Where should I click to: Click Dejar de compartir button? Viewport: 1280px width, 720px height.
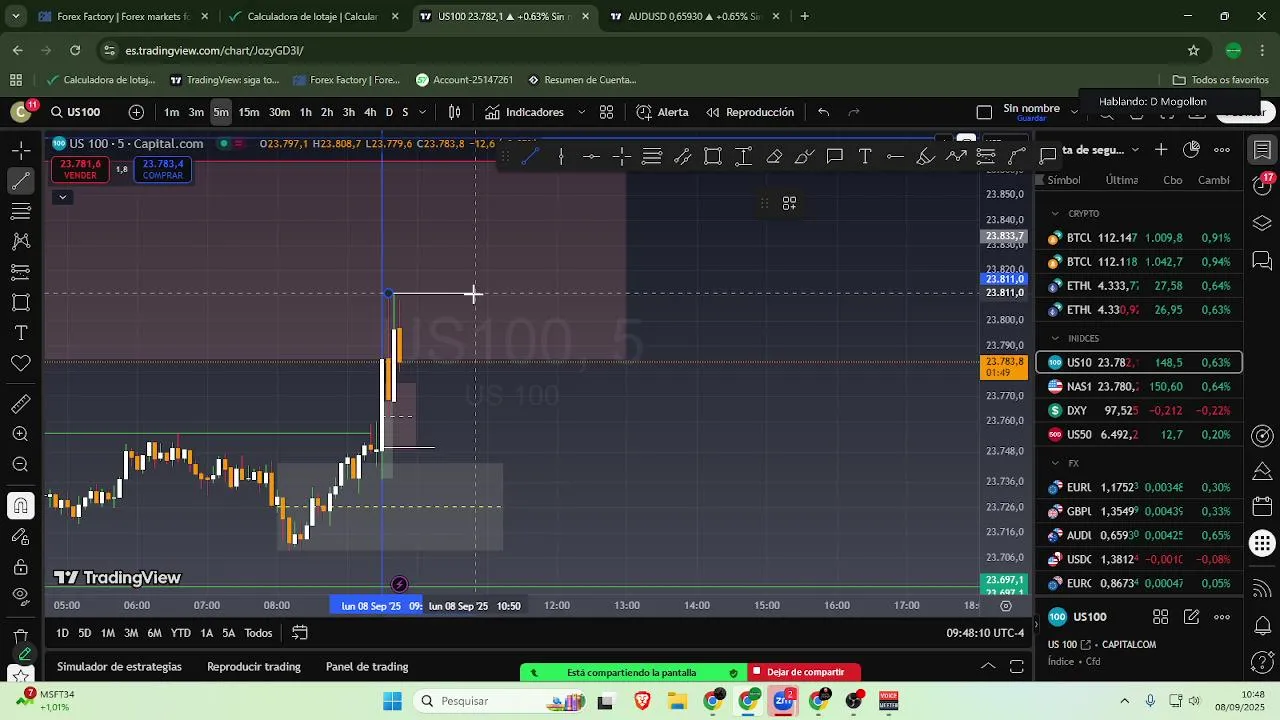[804, 672]
